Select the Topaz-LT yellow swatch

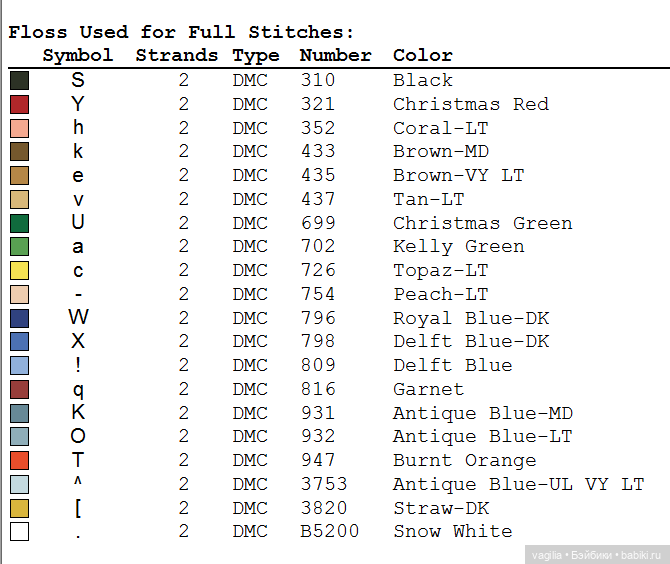click(x=19, y=271)
